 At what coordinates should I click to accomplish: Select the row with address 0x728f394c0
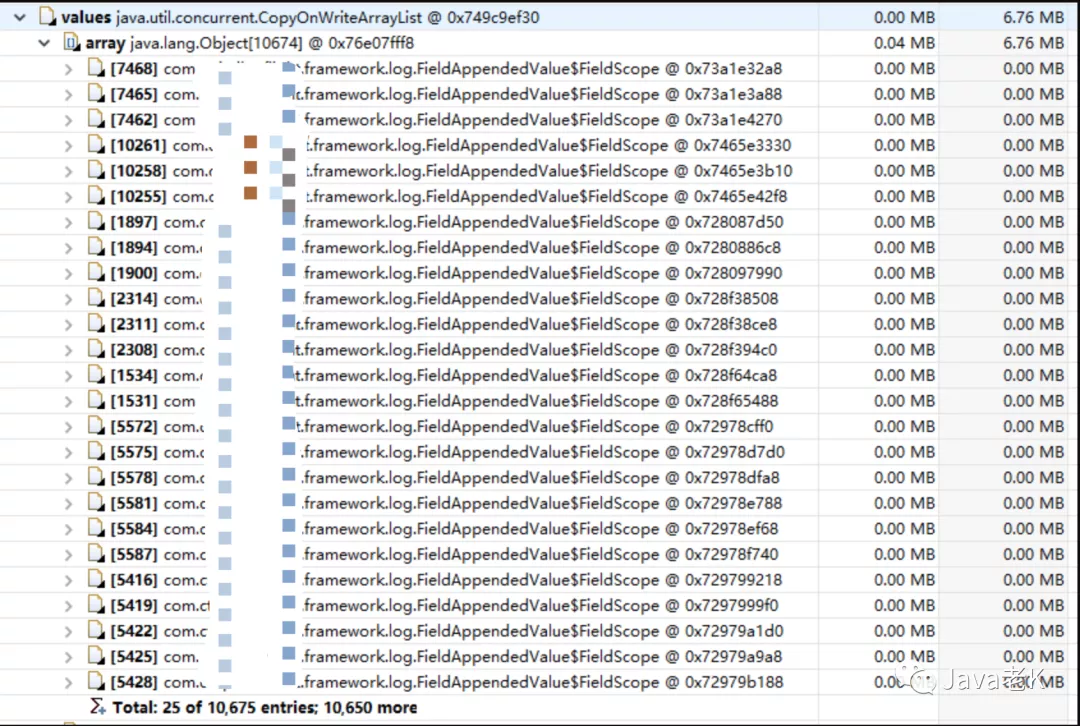[540, 350]
